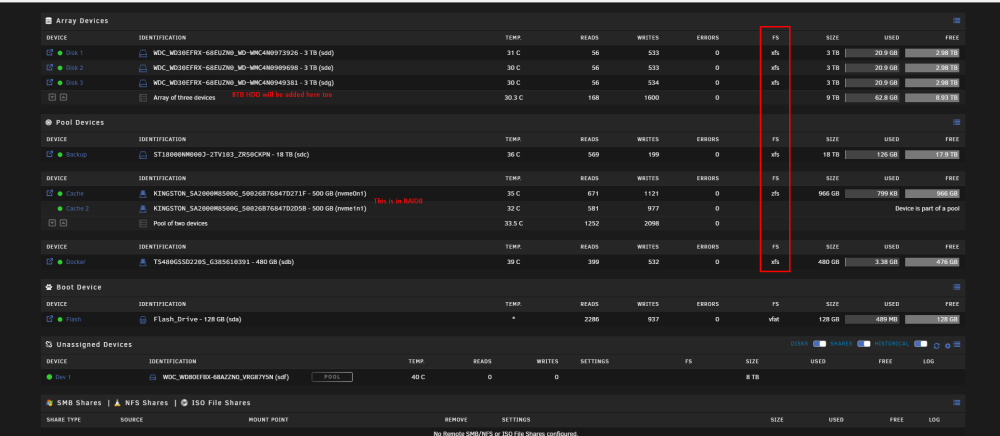Spin down Cache pool with down-arrow button
Image resolution: width=1000 pixels, height=436 pixels.
52,224
